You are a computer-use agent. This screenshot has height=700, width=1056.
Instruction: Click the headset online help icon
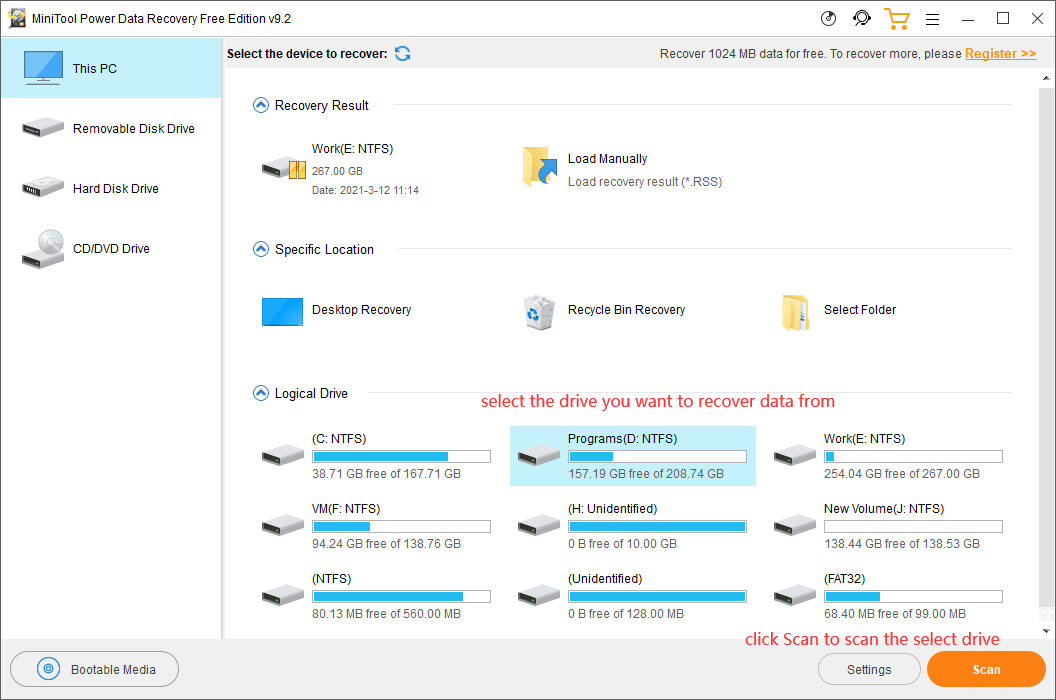(x=862, y=18)
